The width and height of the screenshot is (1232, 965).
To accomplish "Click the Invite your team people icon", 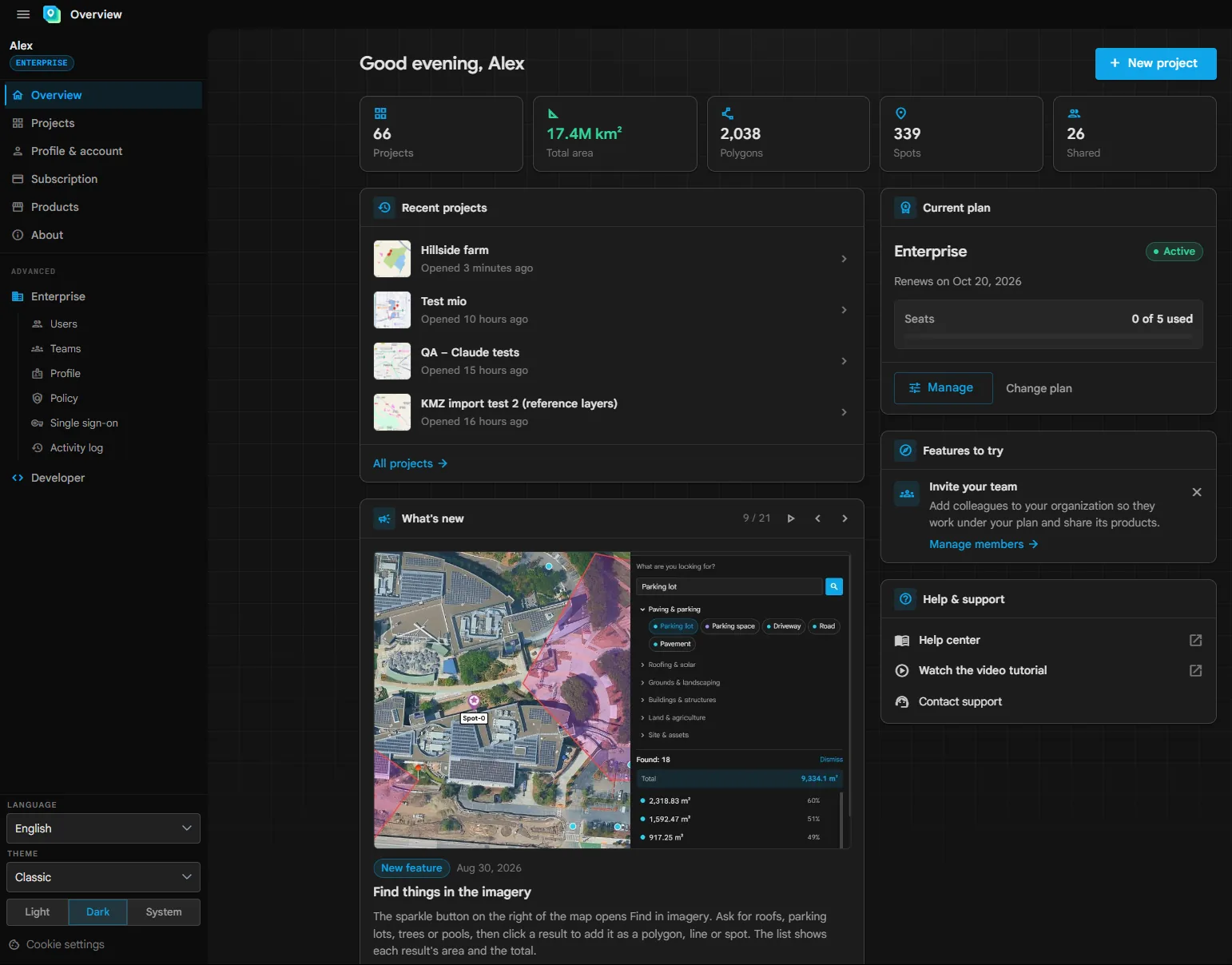I will tap(907, 494).
